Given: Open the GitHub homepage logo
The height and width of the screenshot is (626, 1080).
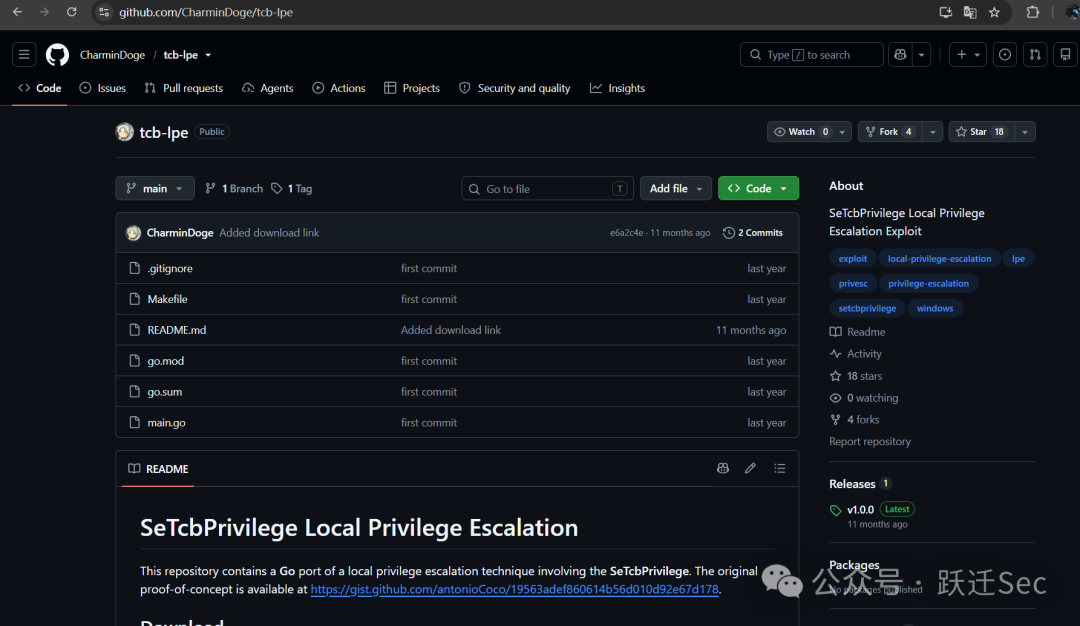Looking at the screenshot, I should 57,54.
